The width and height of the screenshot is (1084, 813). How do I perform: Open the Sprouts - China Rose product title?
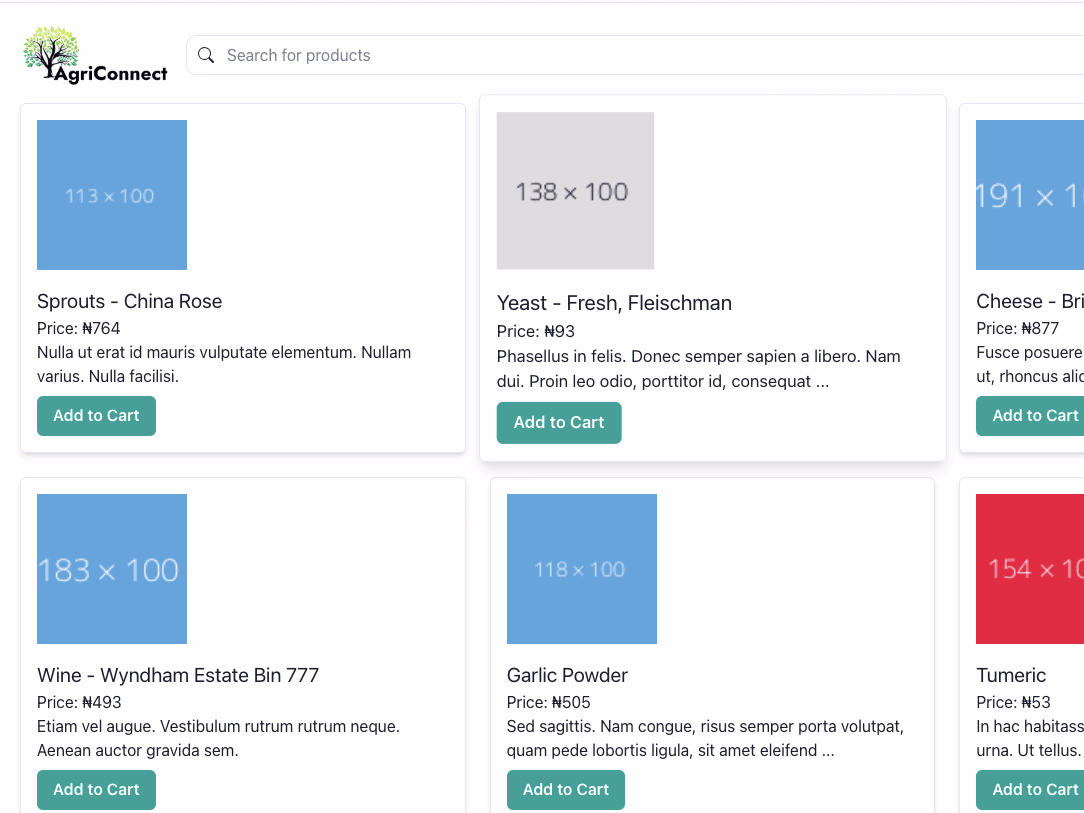129,301
